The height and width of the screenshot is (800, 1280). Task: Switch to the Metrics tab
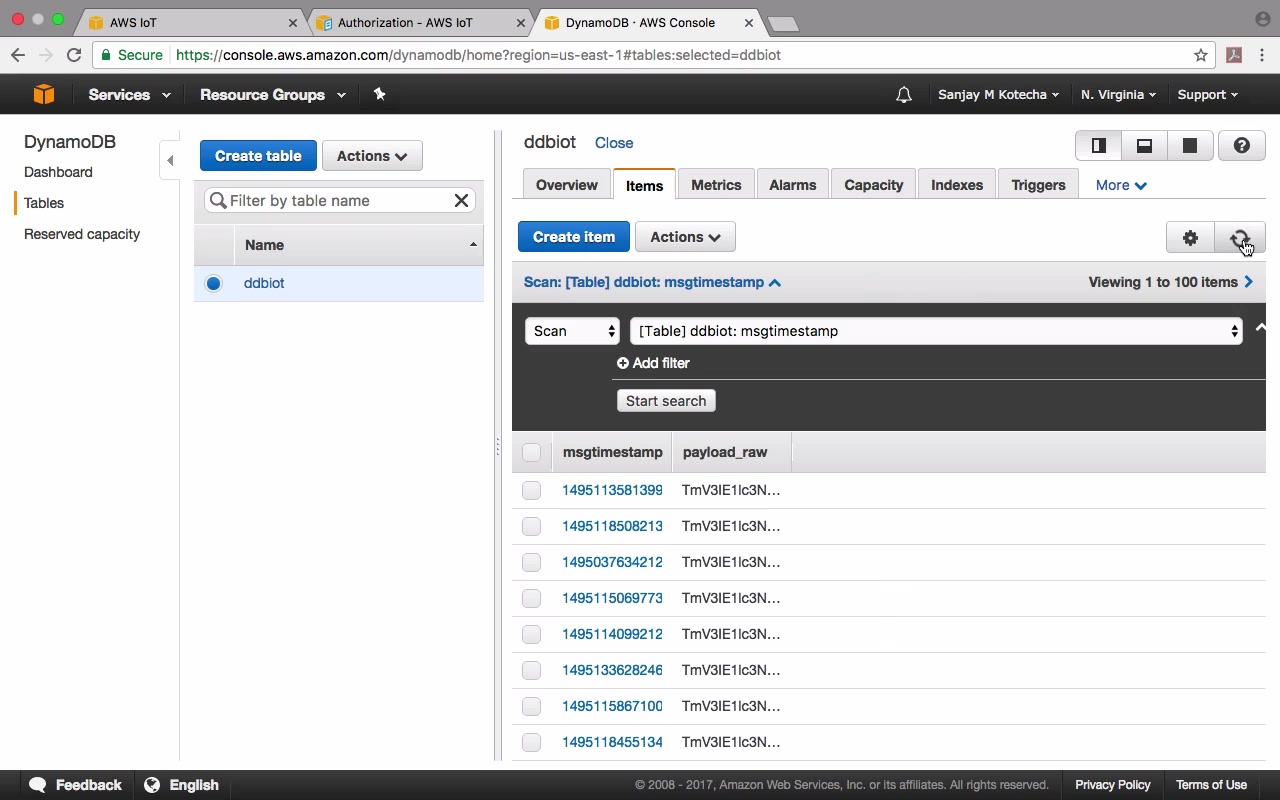pos(716,185)
